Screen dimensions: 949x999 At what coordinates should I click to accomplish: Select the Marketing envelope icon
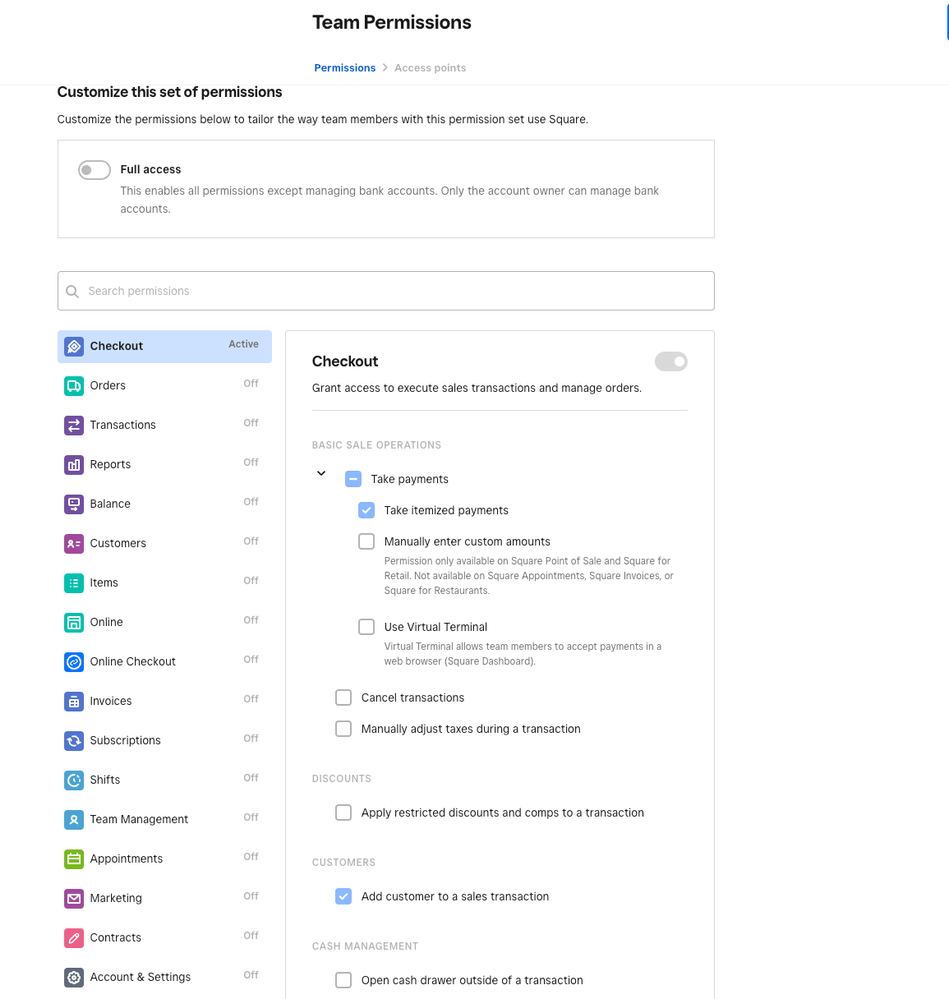pyautogui.click(x=73, y=899)
